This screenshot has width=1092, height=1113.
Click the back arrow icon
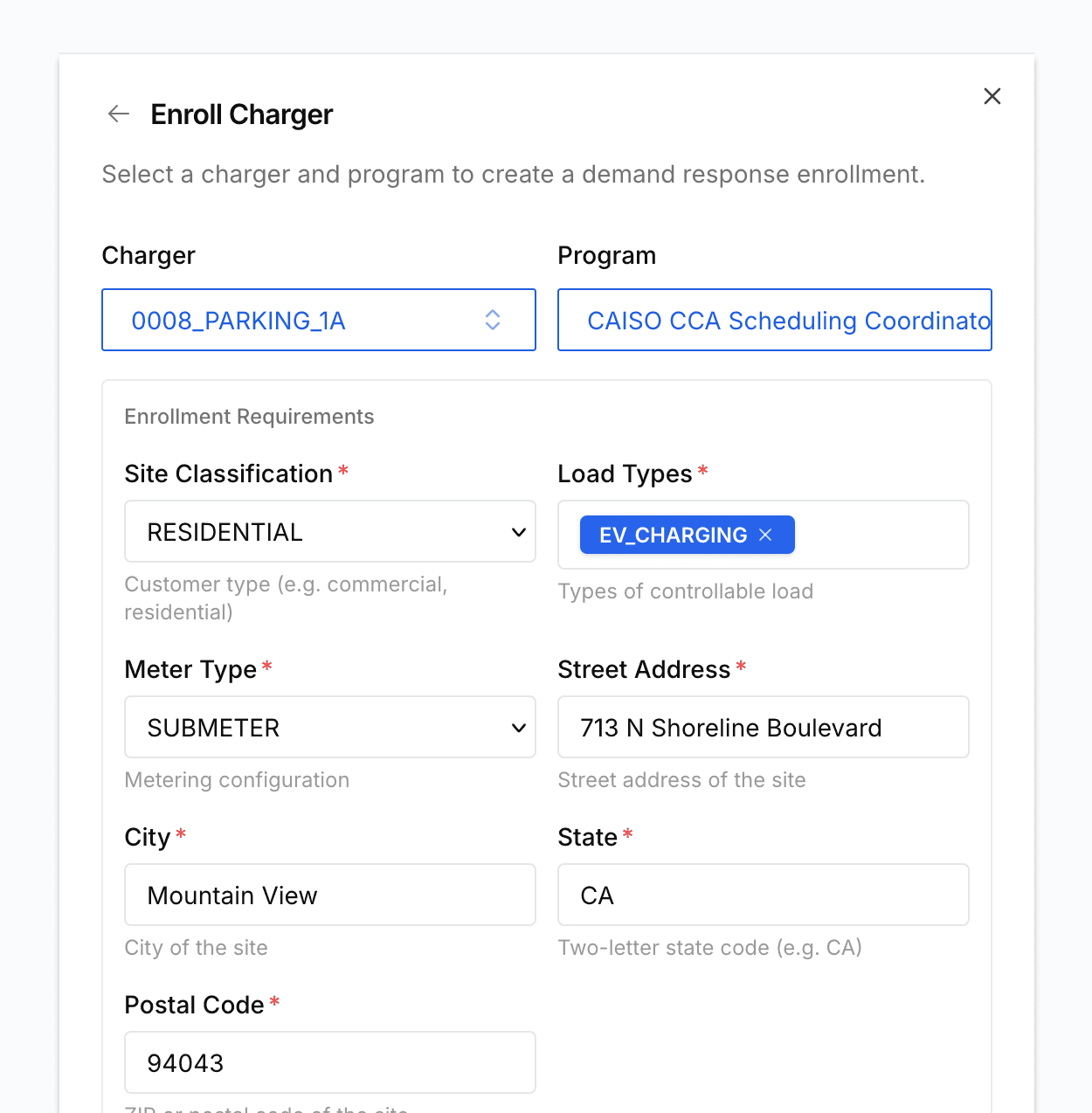[x=118, y=114]
